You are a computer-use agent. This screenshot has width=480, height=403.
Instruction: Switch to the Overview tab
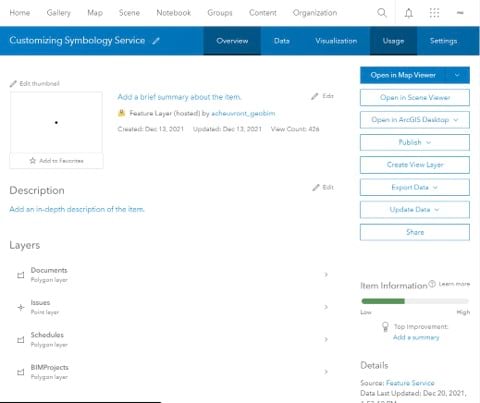[x=232, y=41]
